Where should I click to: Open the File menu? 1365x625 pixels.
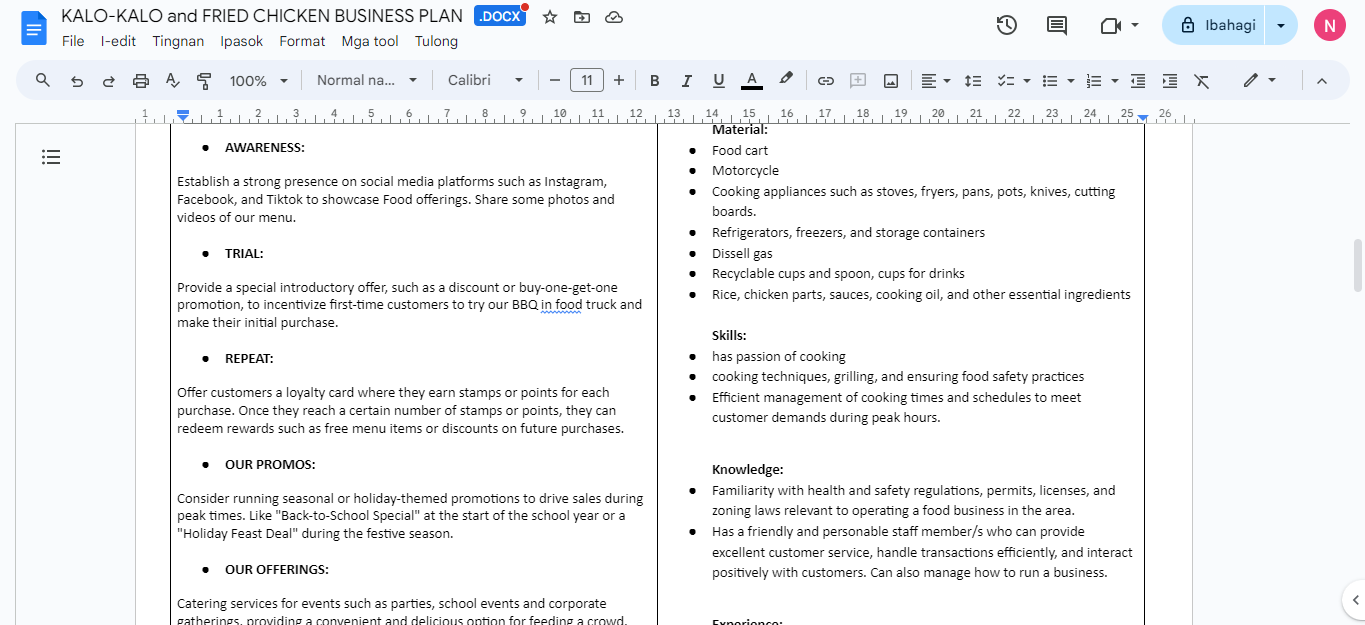tap(73, 41)
